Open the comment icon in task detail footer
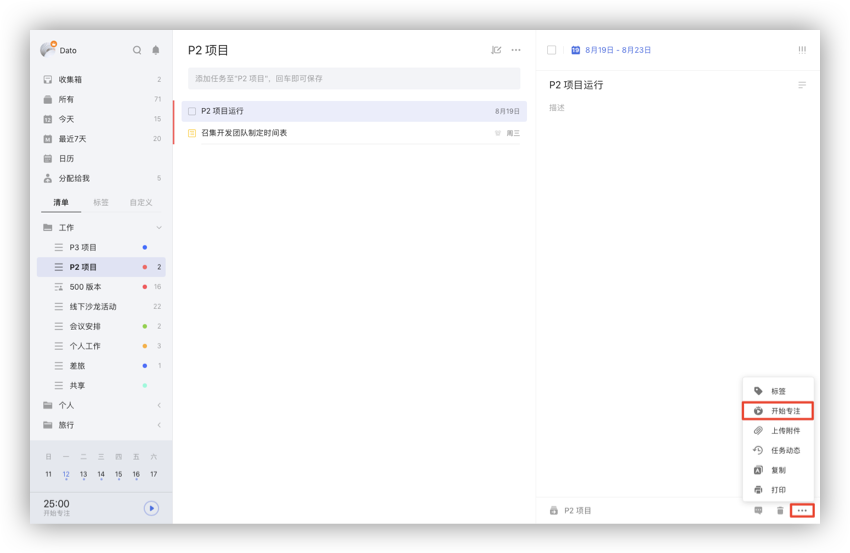Image resolution: width=850 pixels, height=553 pixels. [x=758, y=511]
